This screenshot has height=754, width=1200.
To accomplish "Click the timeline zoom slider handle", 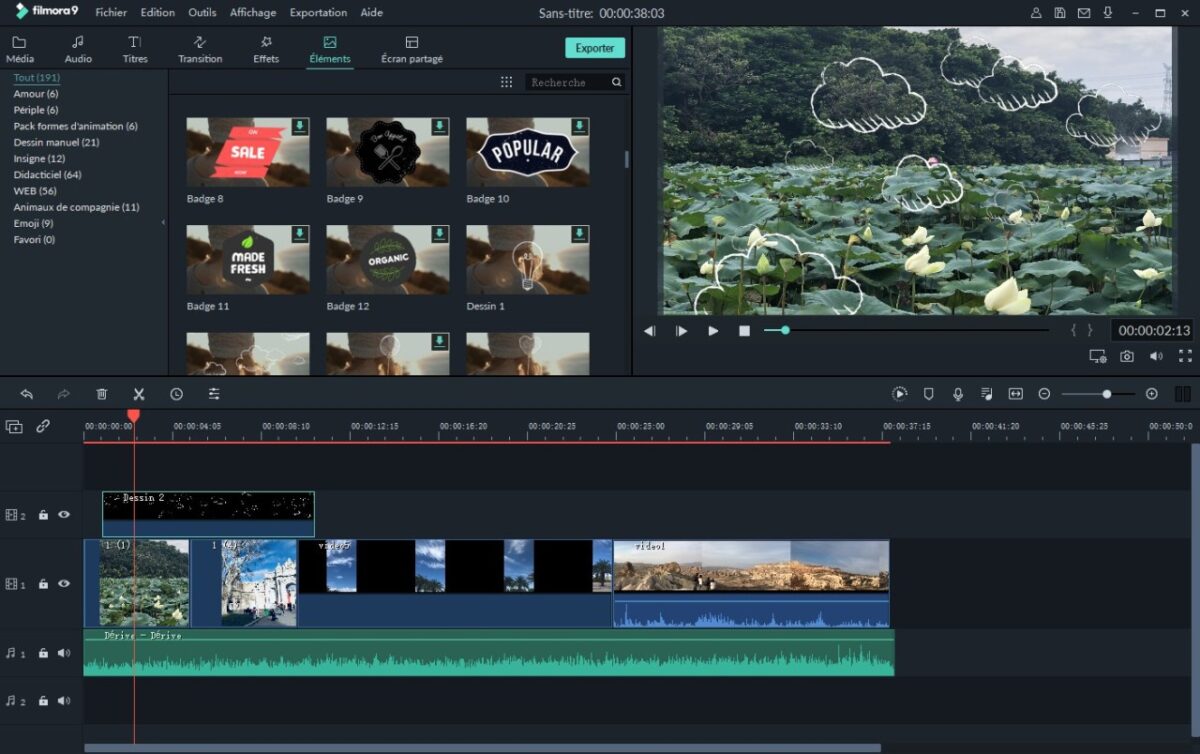I will tap(1106, 394).
